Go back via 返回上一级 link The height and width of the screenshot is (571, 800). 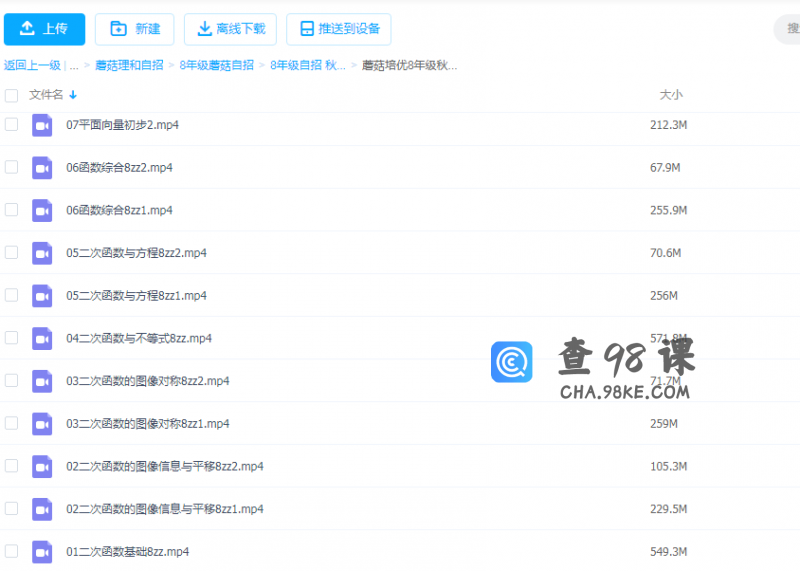pos(32,65)
